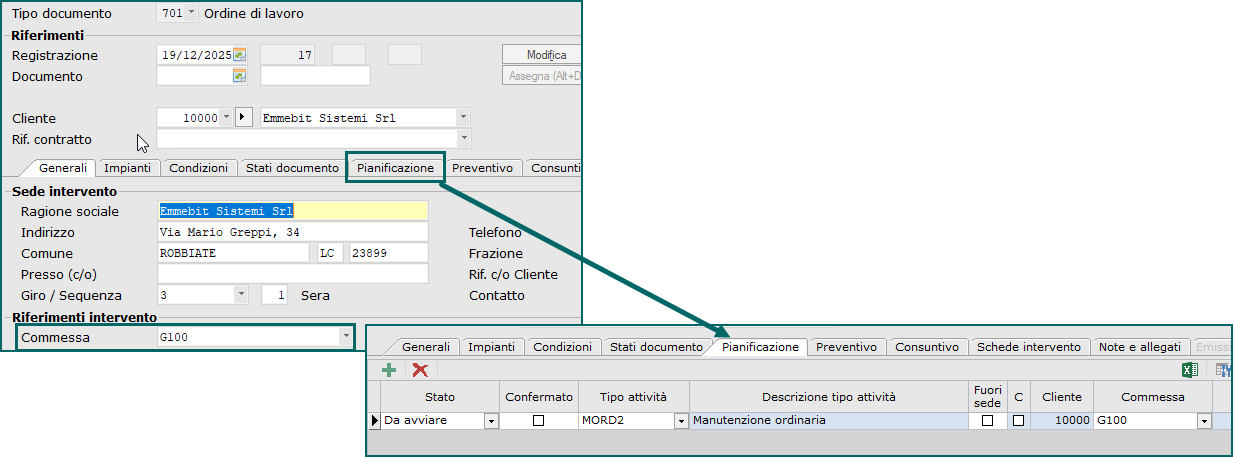Switch to the Impianti tab in upper form

click(x=127, y=168)
